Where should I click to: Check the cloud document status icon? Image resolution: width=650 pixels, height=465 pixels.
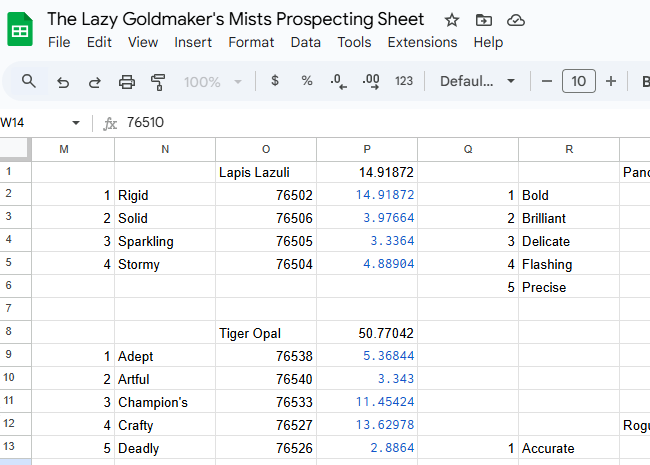coord(516,20)
